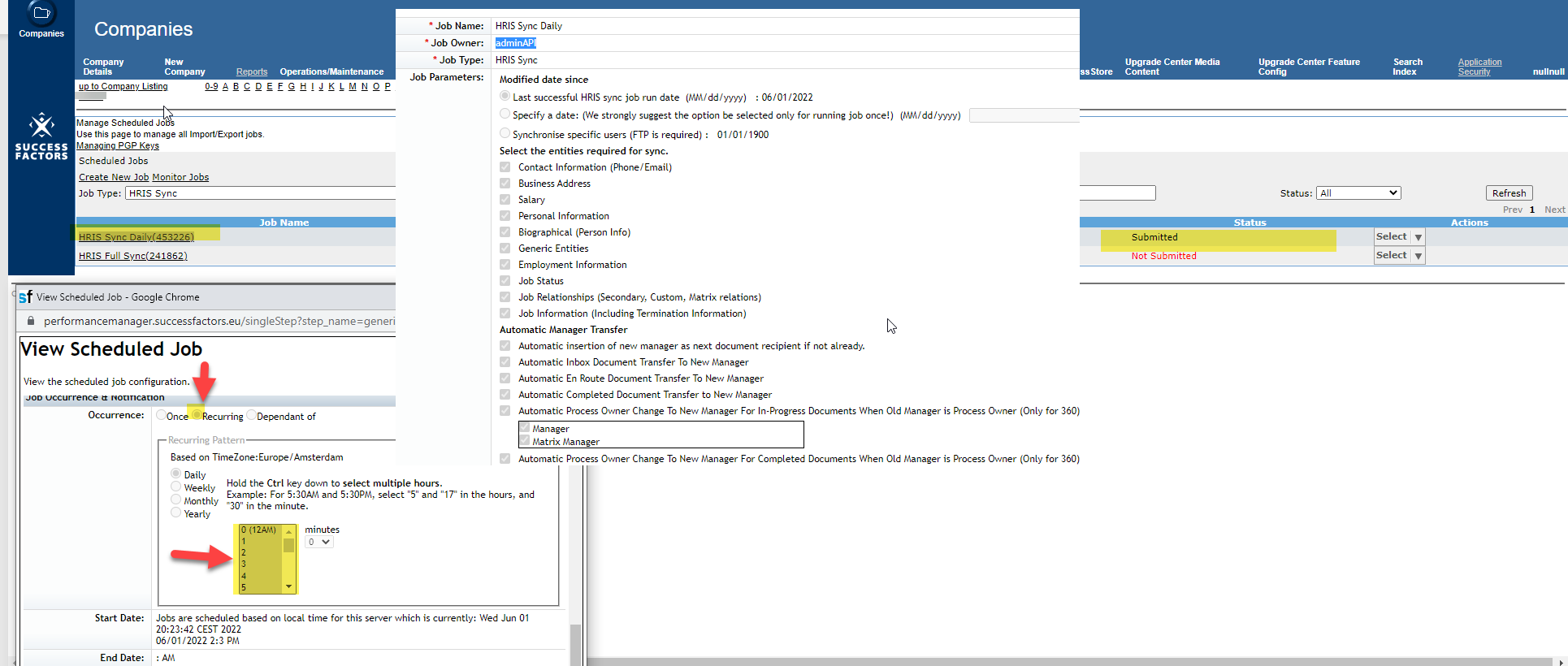Click the padlock icon in address bar
Image resolution: width=1568 pixels, height=666 pixels.
pos(31,321)
